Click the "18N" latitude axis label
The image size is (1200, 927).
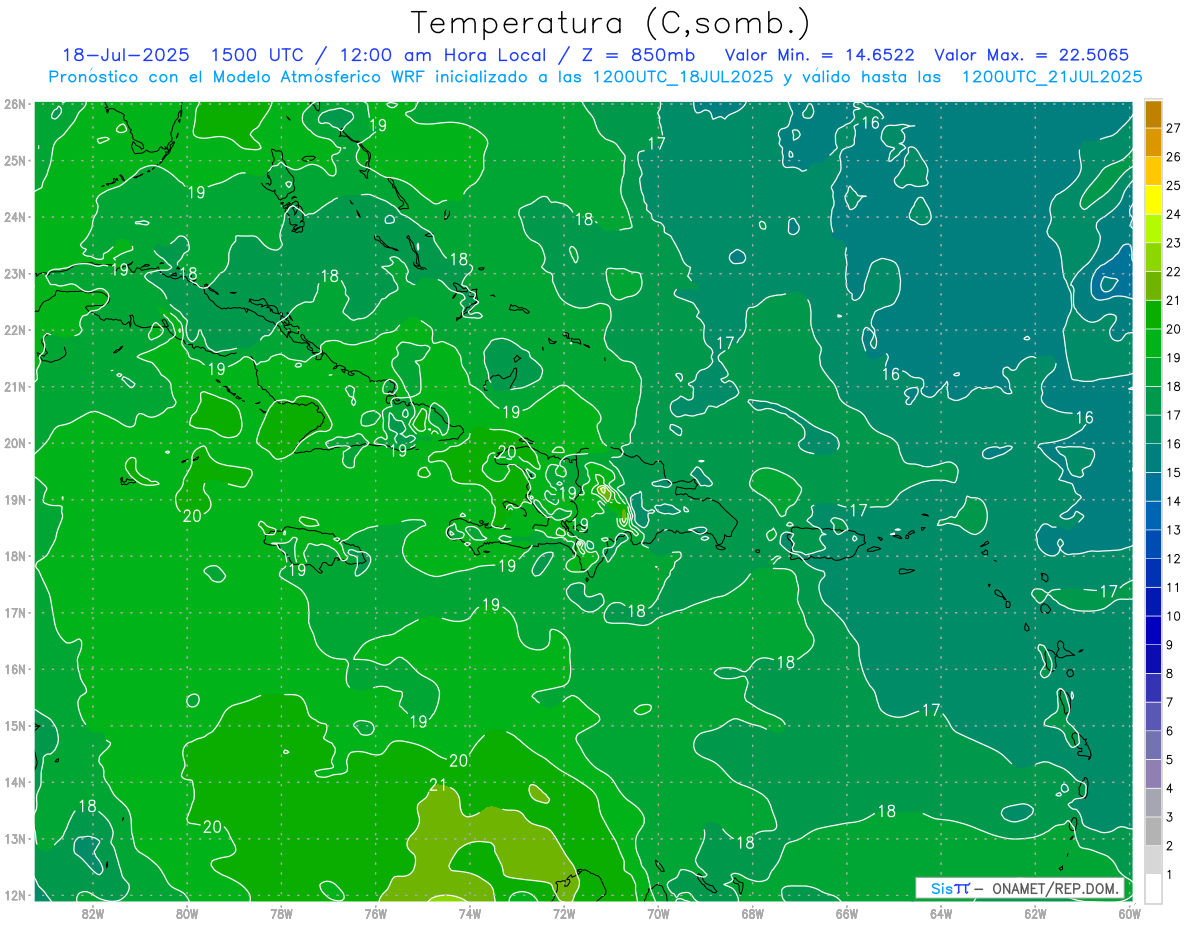(15, 556)
